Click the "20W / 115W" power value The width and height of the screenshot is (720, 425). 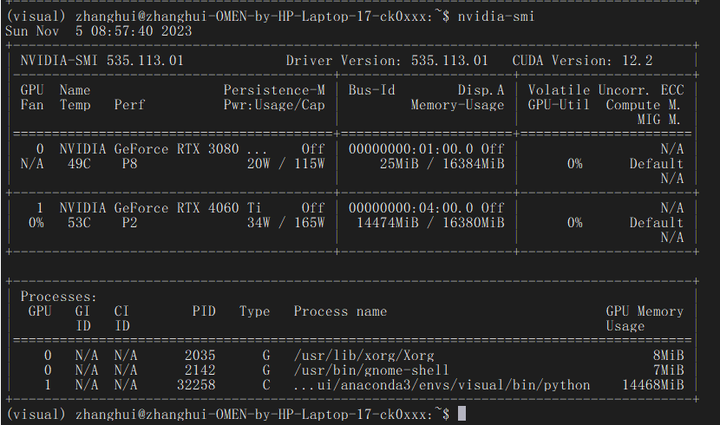[x=286, y=164]
